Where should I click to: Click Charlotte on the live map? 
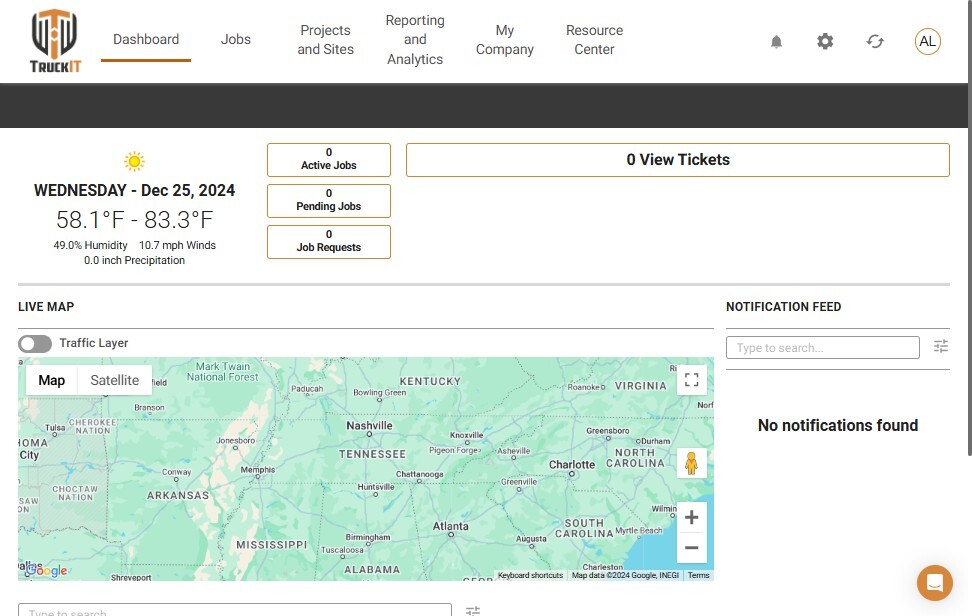tap(572, 465)
